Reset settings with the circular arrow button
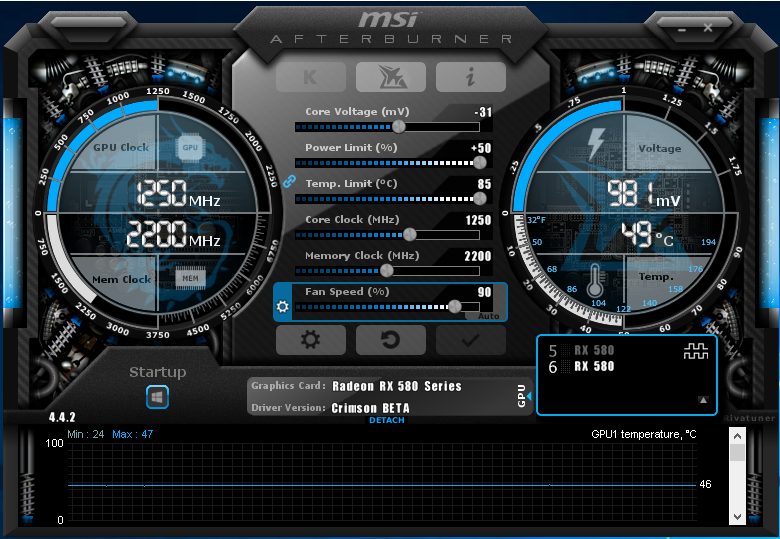This screenshot has height=539, width=780. [x=390, y=340]
